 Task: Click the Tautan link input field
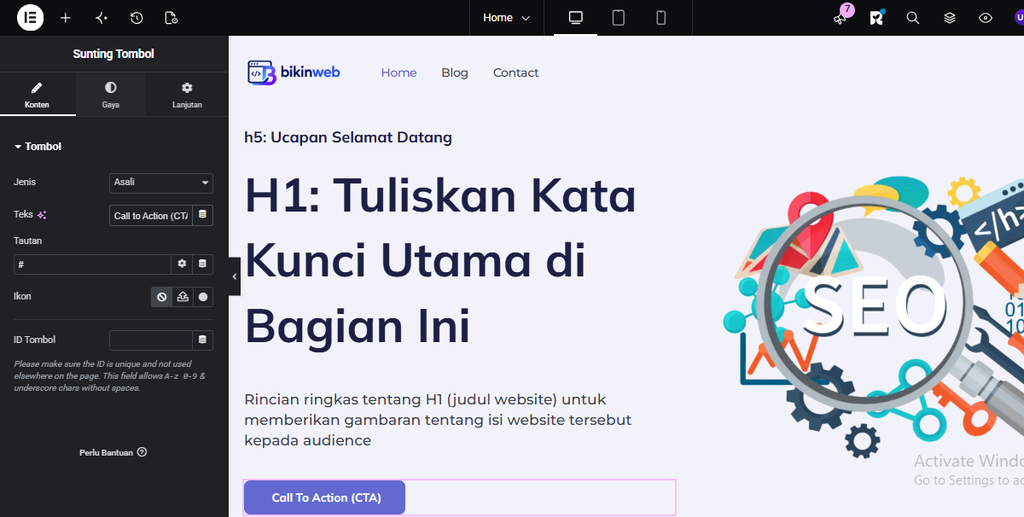pos(92,264)
